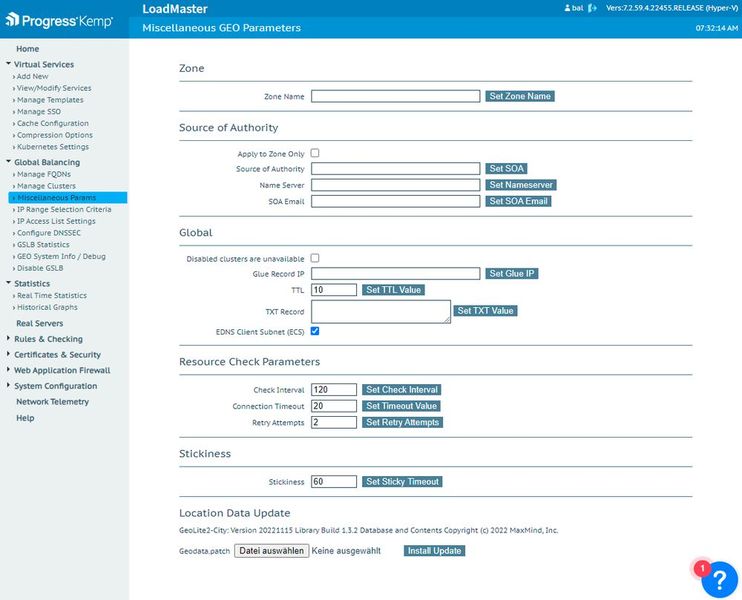Open IP Access List Settings
742x600 pixels.
coord(56,221)
